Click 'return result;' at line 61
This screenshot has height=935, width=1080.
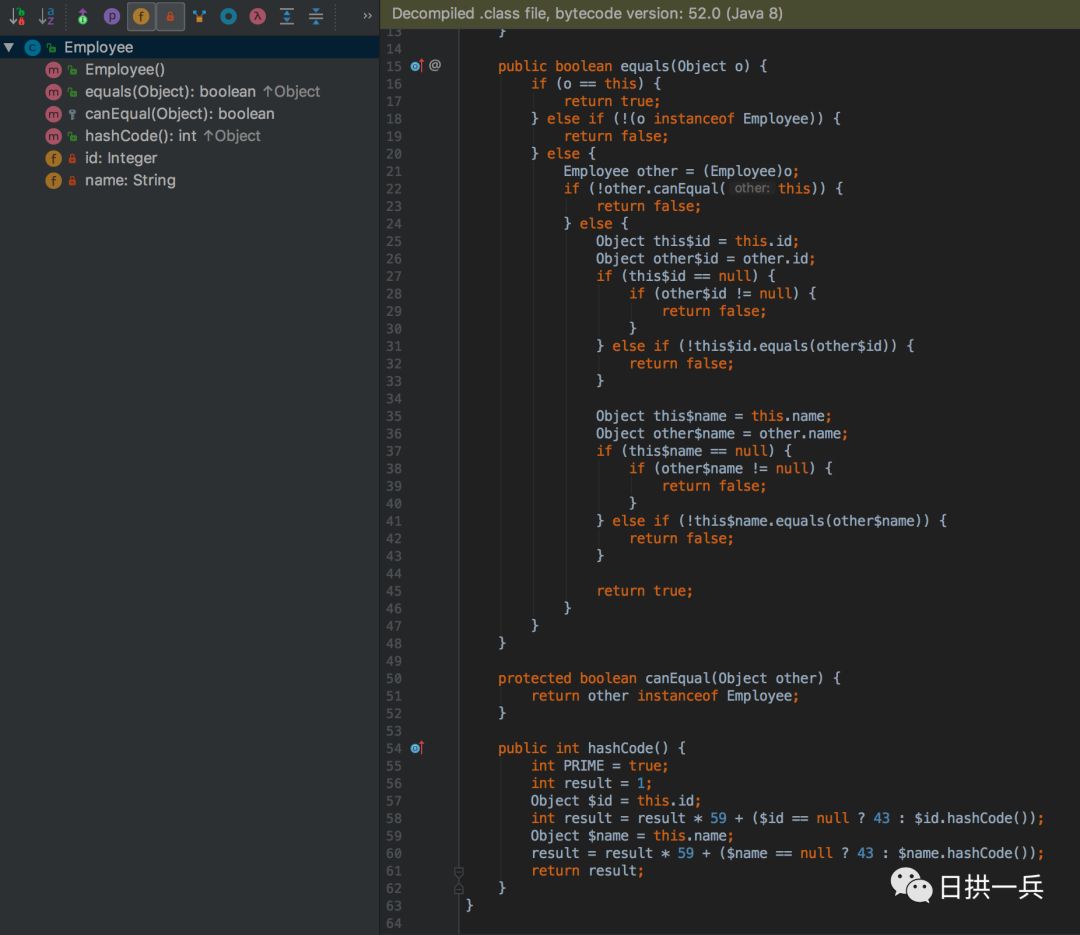(587, 871)
